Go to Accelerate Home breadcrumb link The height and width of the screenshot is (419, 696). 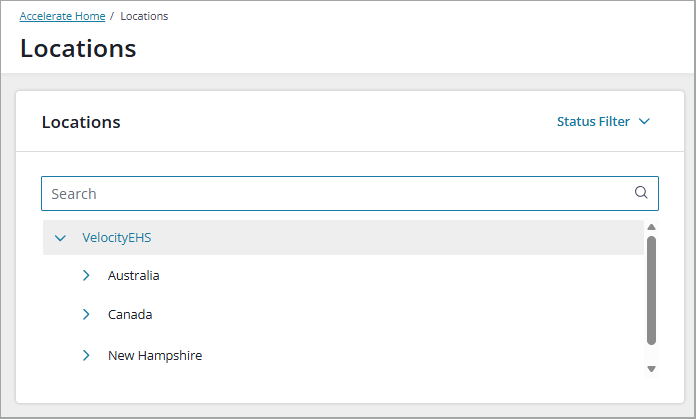62,16
